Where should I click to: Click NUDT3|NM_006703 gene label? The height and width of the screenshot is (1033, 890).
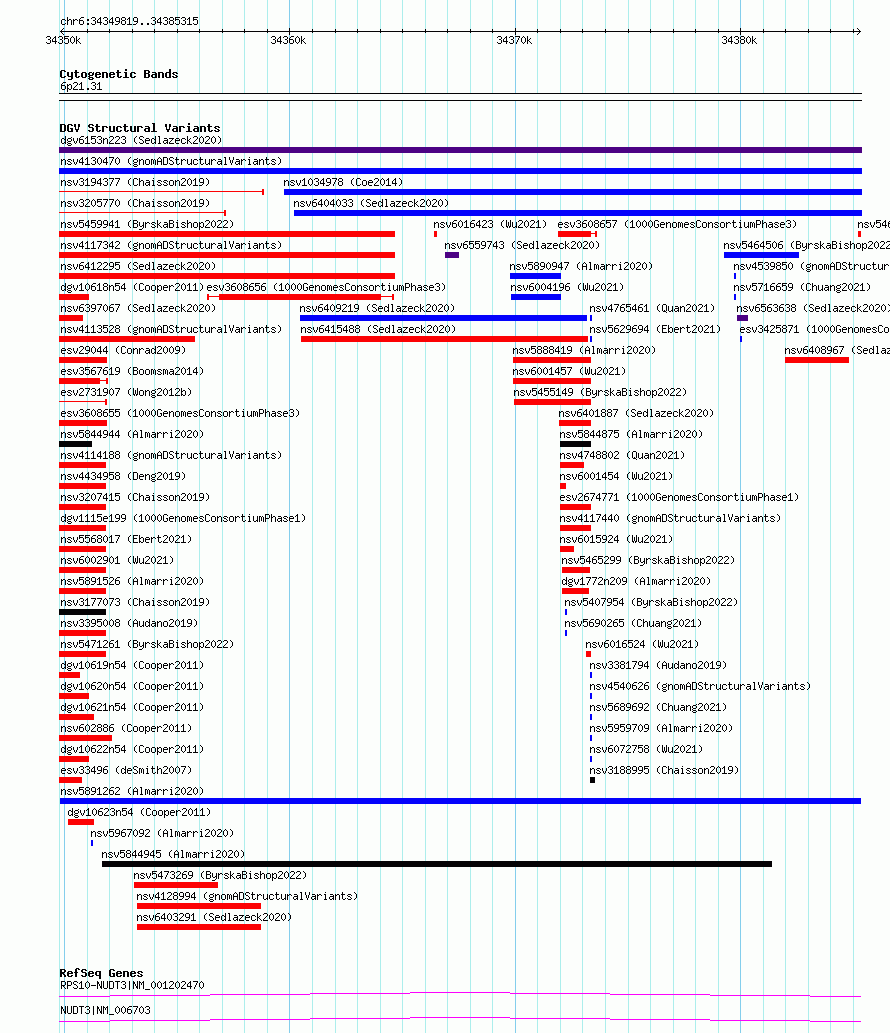pyautogui.click(x=105, y=1011)
